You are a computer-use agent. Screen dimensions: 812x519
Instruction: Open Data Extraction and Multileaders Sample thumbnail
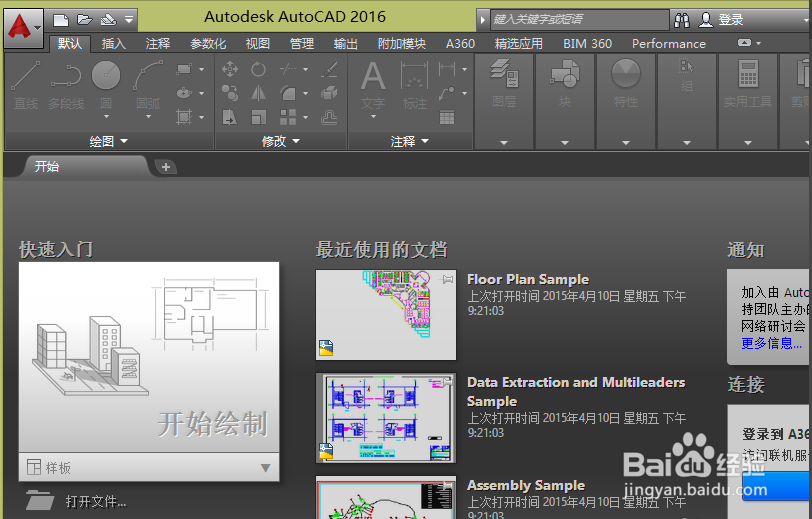[x=386, y=417]
